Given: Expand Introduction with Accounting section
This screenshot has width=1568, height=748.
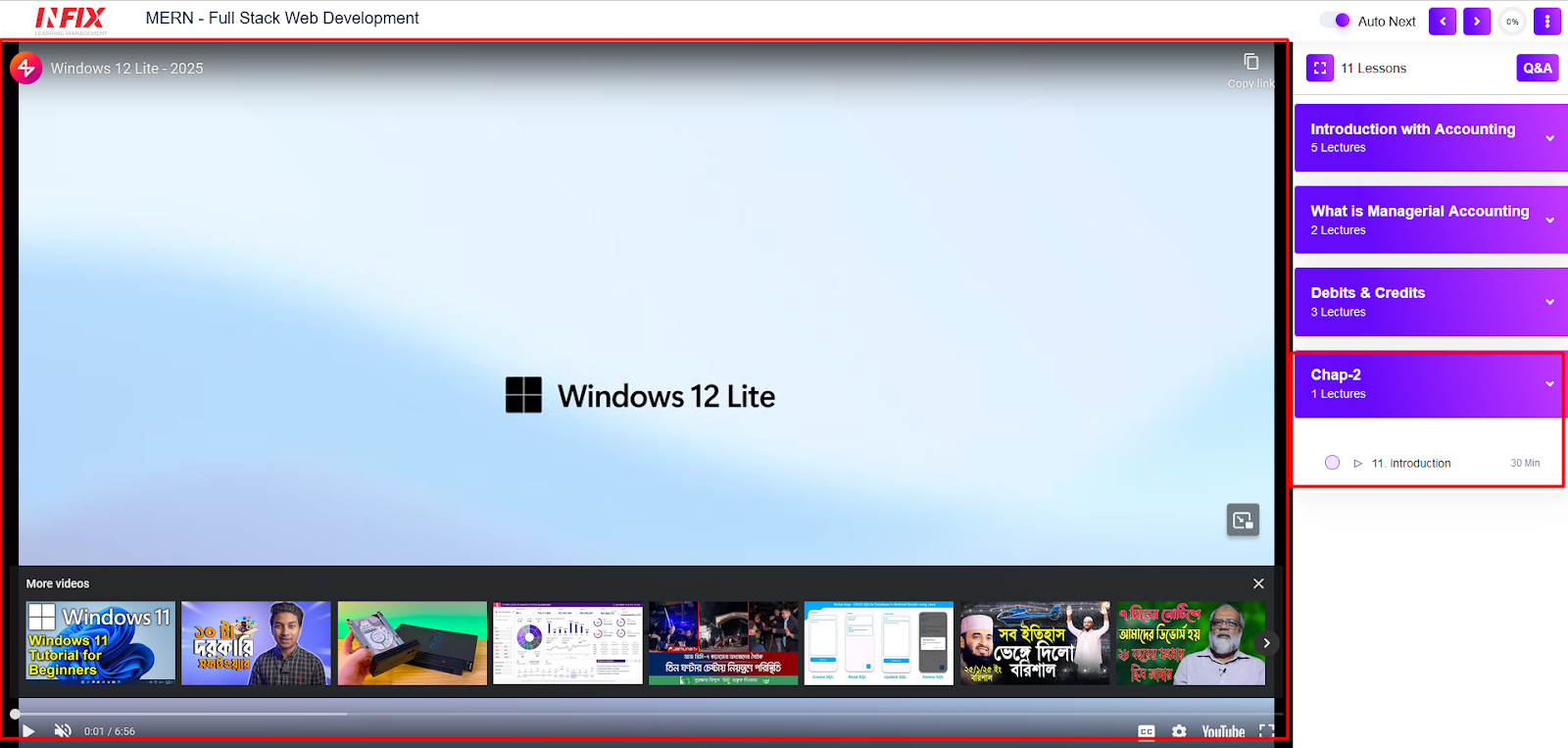Looking at the screenshot, I should coord(1431,137).
